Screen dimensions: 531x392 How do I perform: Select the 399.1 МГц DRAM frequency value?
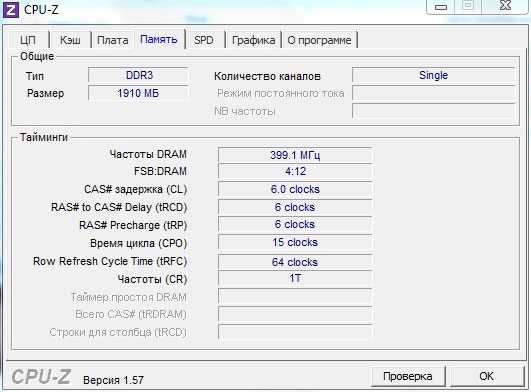pyautogui.click(x=295, y=155)
